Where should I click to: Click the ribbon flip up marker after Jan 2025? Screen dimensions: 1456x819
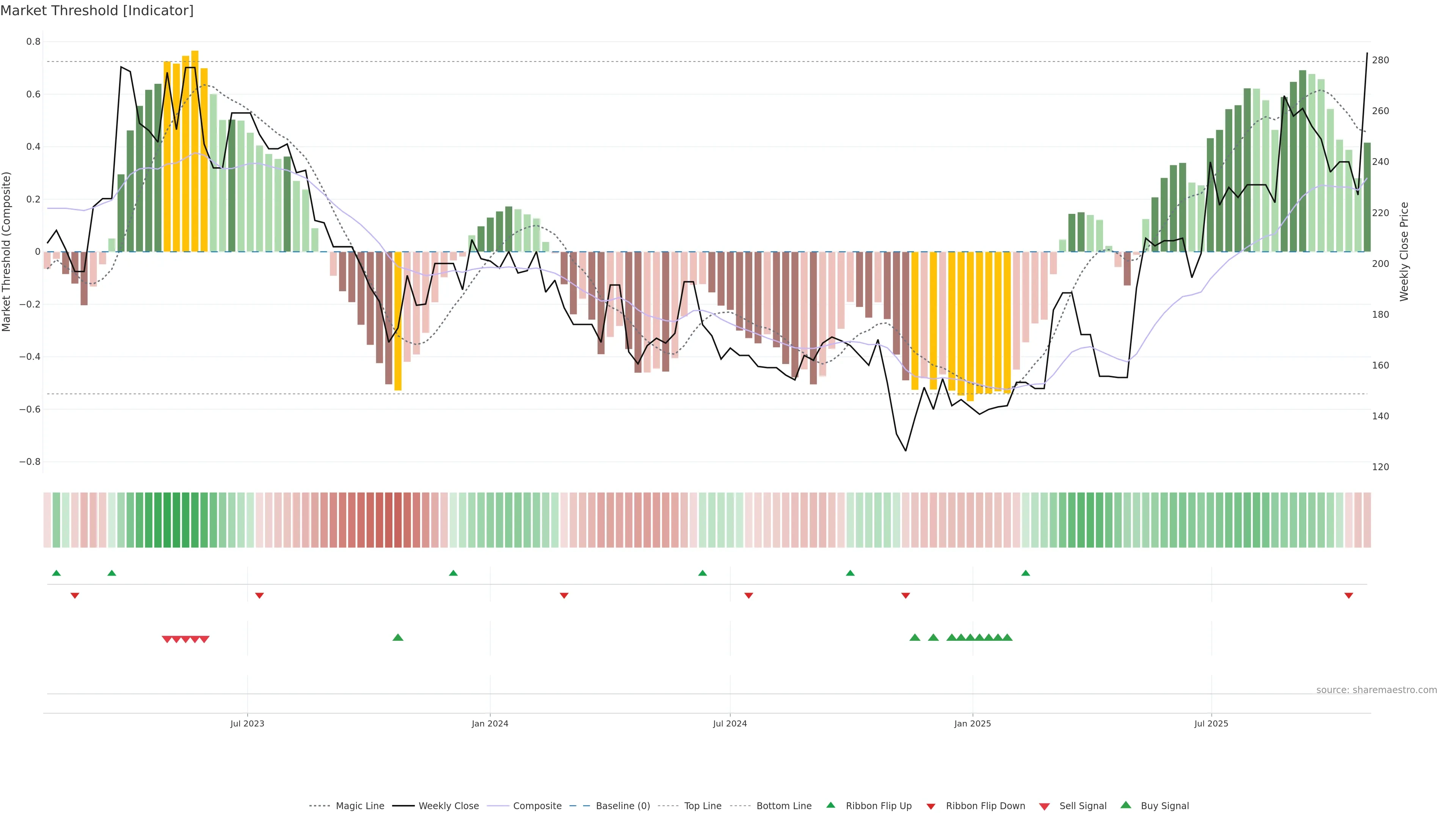(x=1025, y=573)
